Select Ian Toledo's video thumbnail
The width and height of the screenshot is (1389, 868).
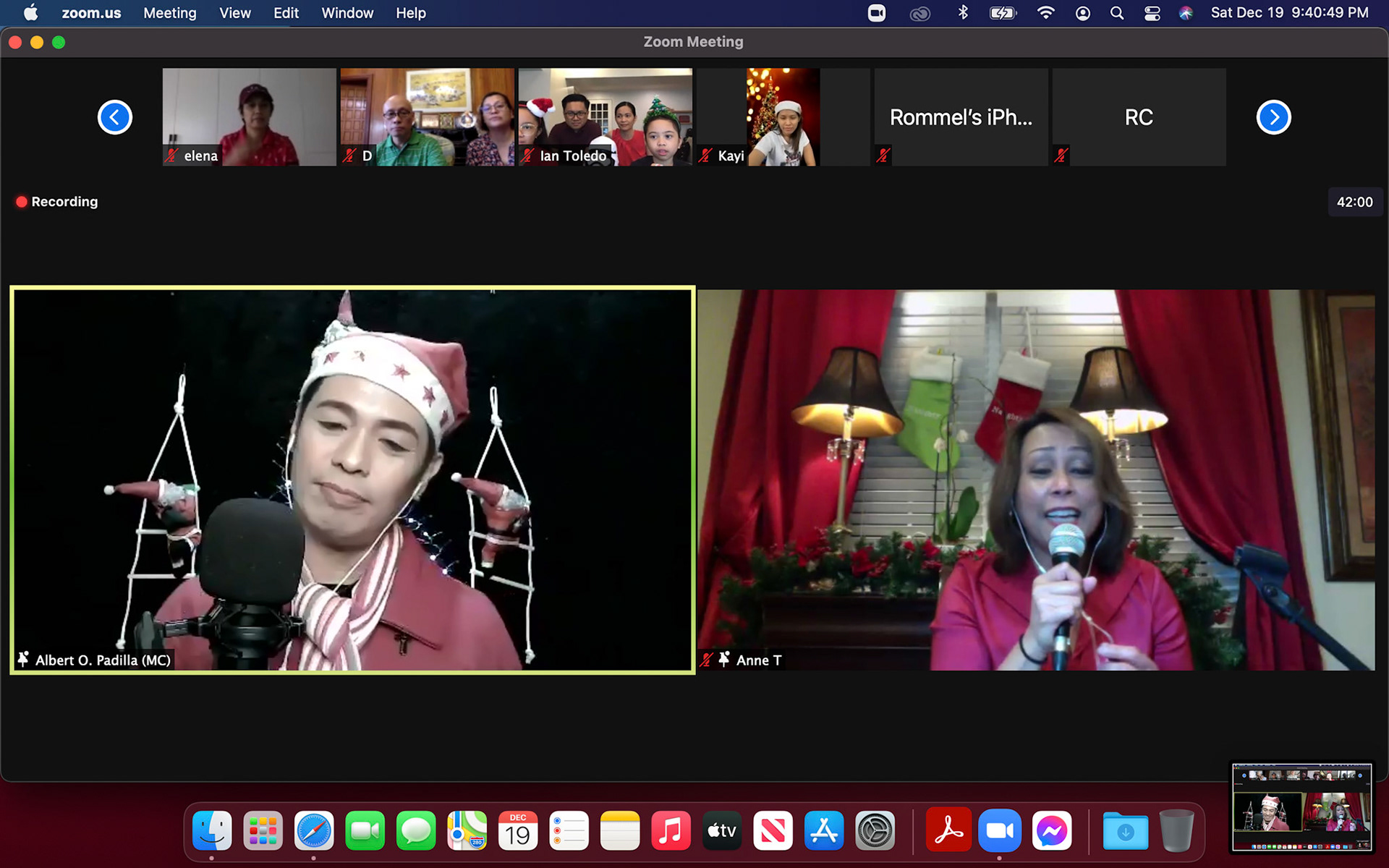[x=605, y=117]
